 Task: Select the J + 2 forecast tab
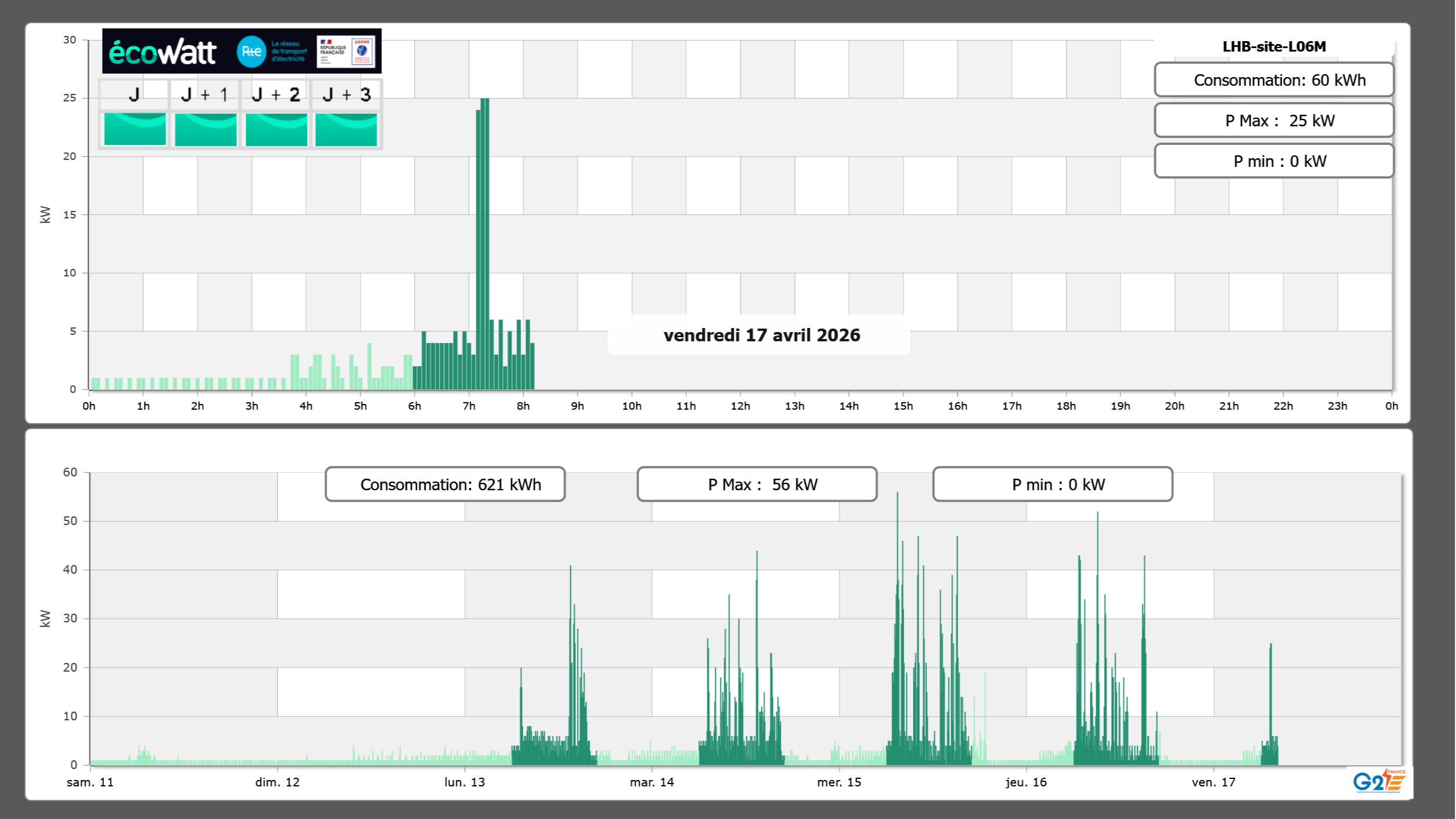(x=276, y=94)
